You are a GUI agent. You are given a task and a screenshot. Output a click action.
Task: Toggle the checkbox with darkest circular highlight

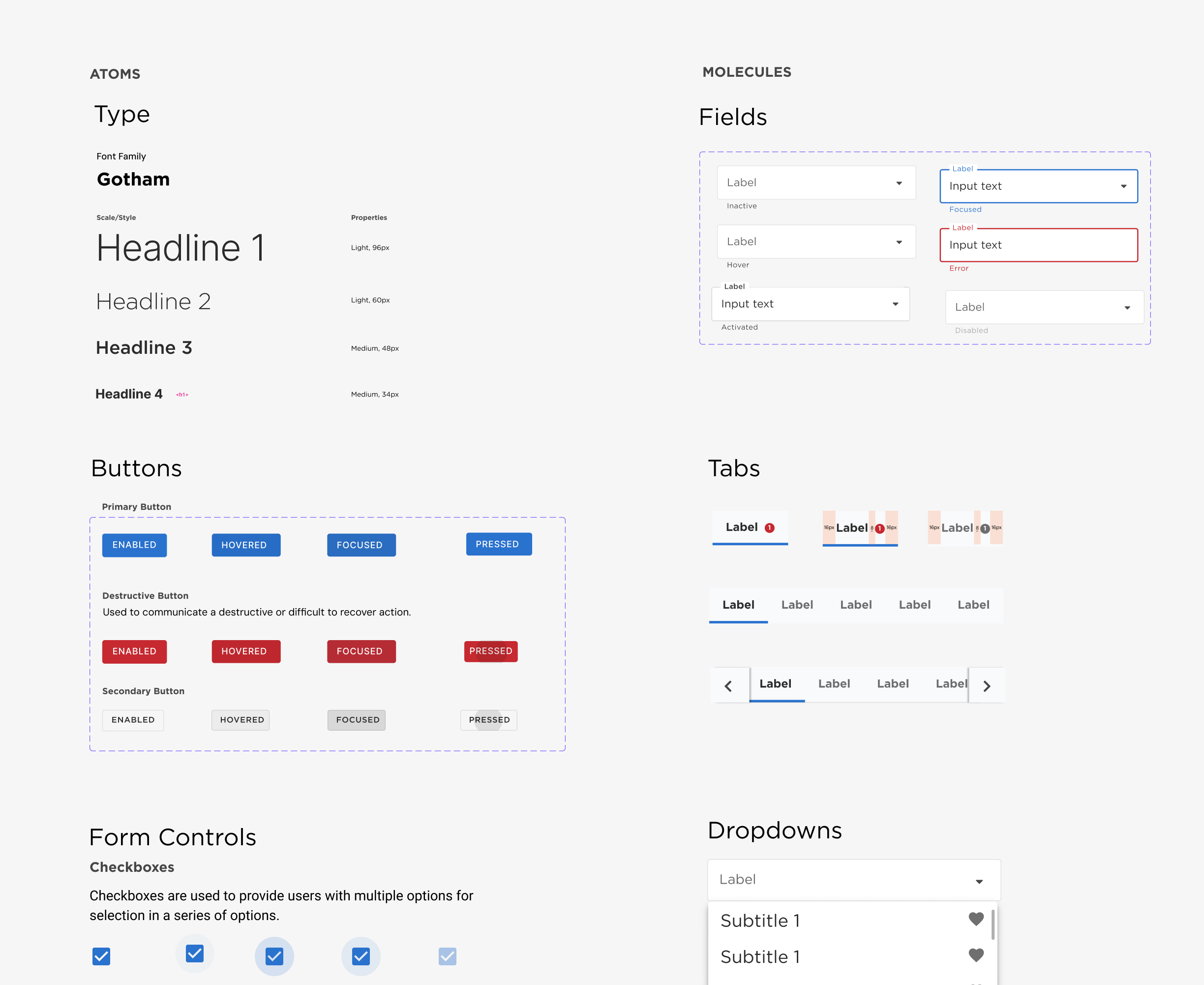tap(274, 956)
